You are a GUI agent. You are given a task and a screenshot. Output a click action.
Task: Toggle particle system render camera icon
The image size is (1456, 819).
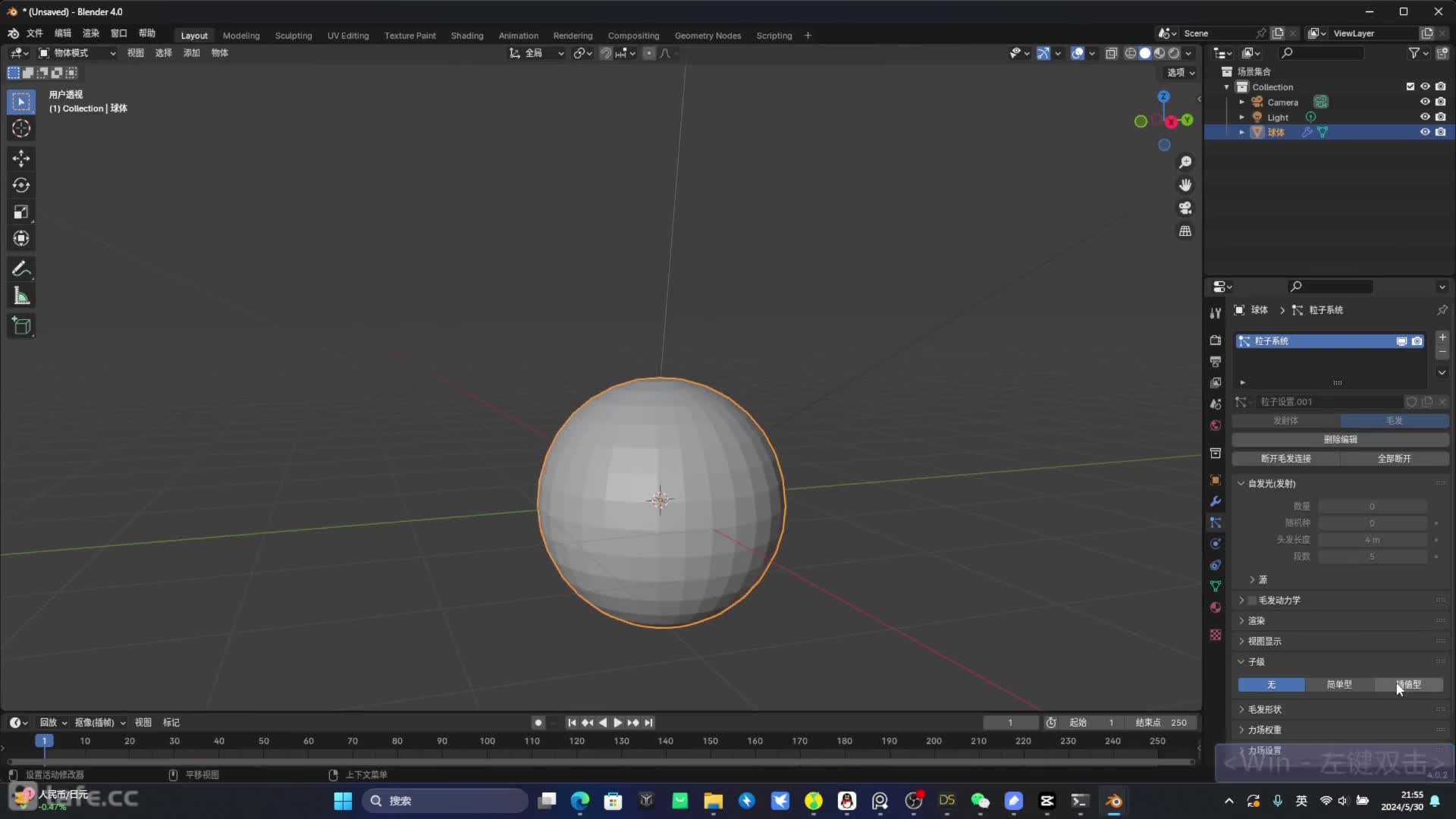(x=1417, y=341)
